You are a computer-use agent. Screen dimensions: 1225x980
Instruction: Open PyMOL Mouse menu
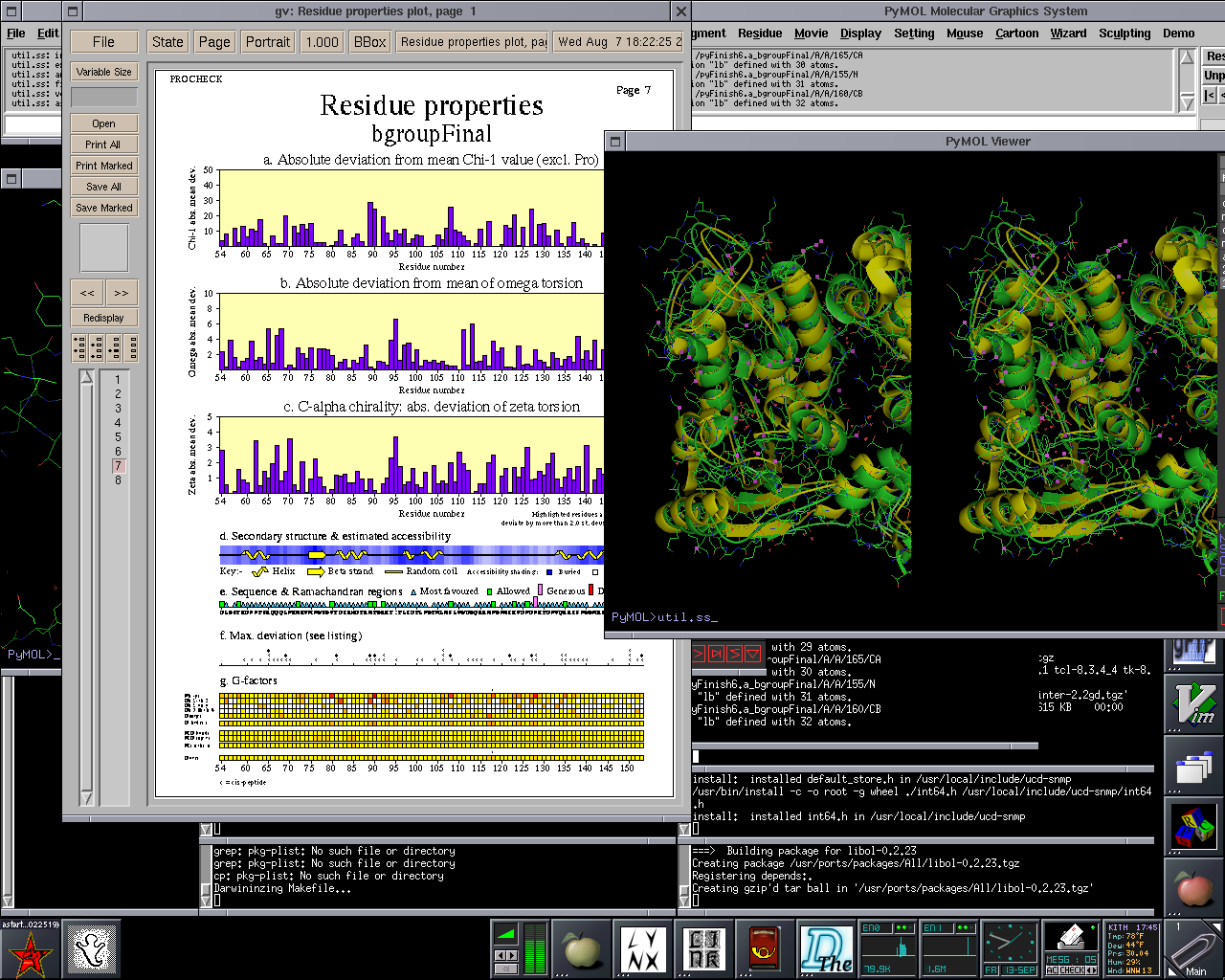click(x=965, y=33)
